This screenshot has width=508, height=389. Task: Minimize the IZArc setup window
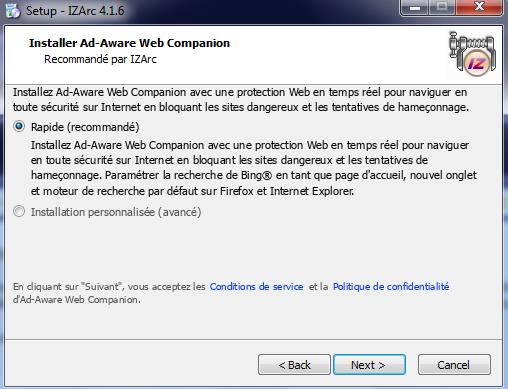click(x=415, y=7)
